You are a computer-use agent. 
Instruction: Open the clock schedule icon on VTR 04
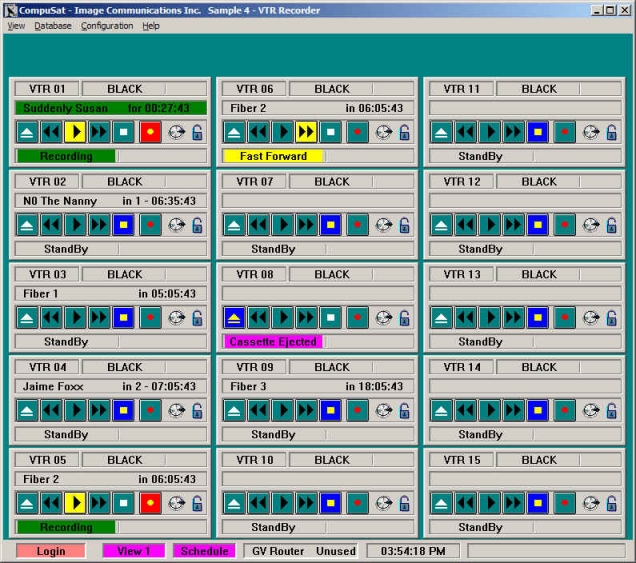click(x=176, y=410)
